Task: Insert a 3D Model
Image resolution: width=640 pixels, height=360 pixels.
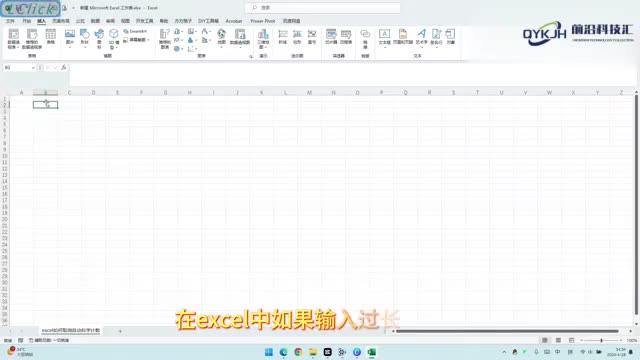Action: [x=114, y=39]
